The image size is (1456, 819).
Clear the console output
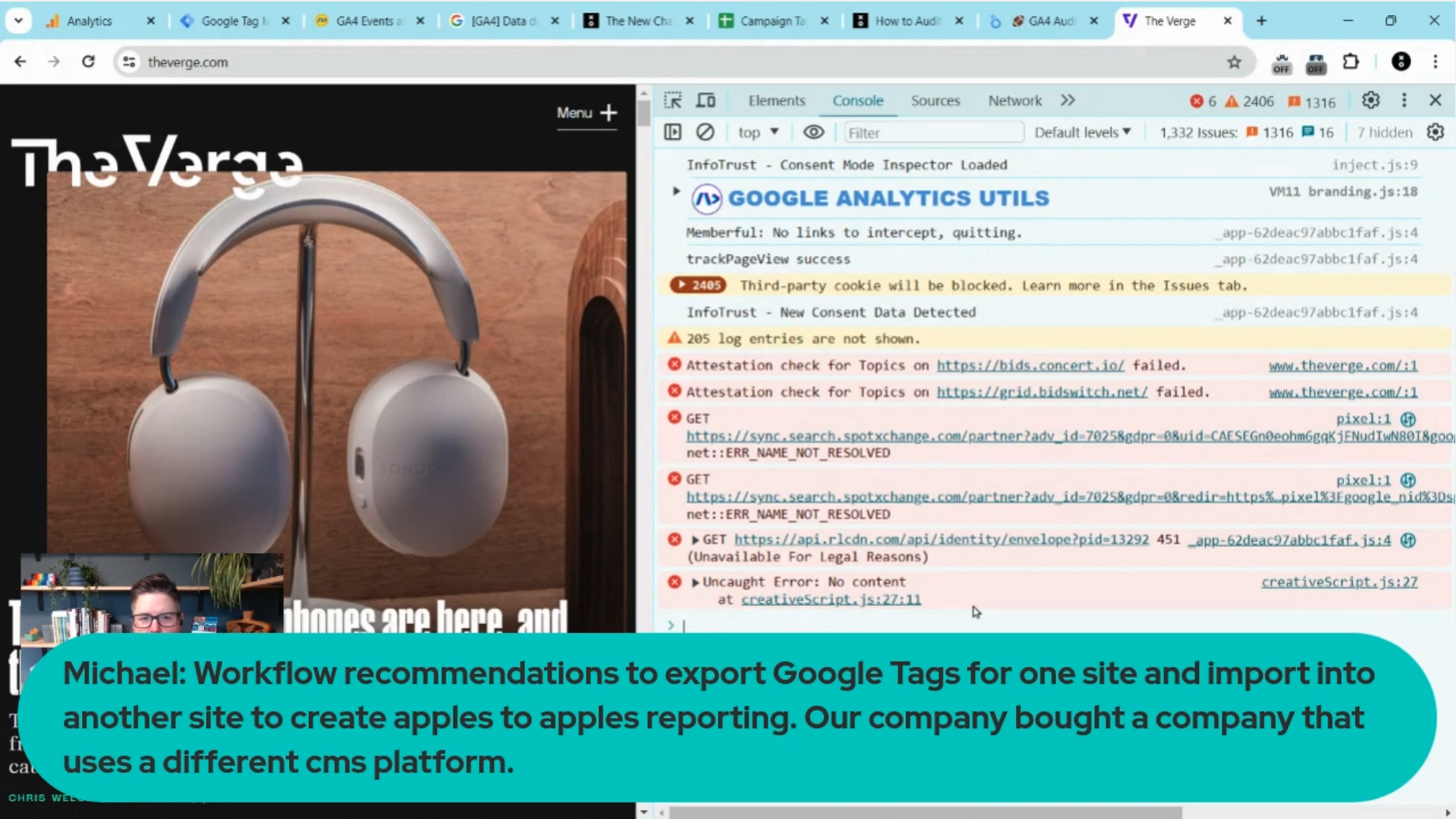coord(705,133)
